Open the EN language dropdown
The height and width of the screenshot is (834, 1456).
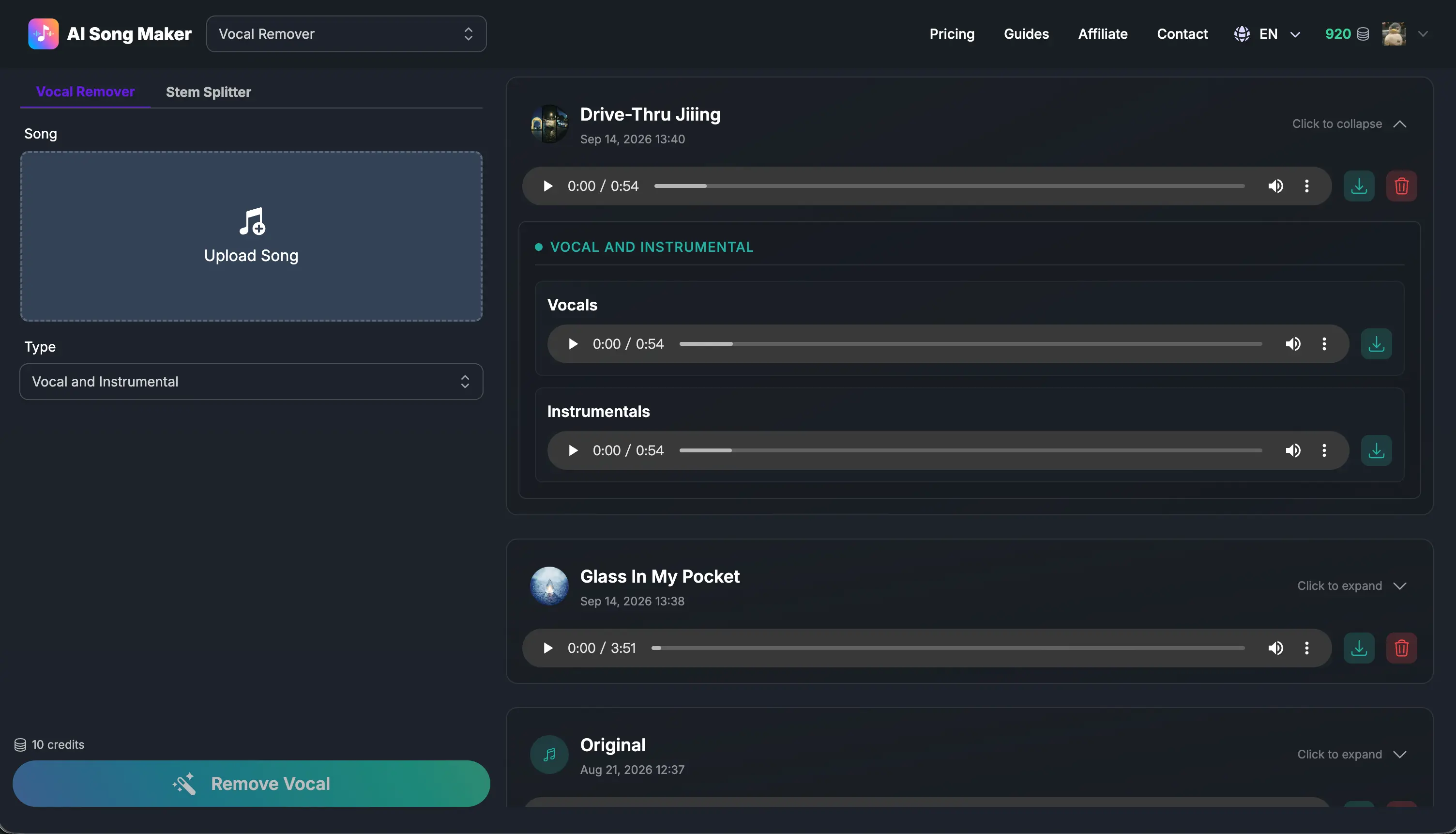pos(1268,34)
